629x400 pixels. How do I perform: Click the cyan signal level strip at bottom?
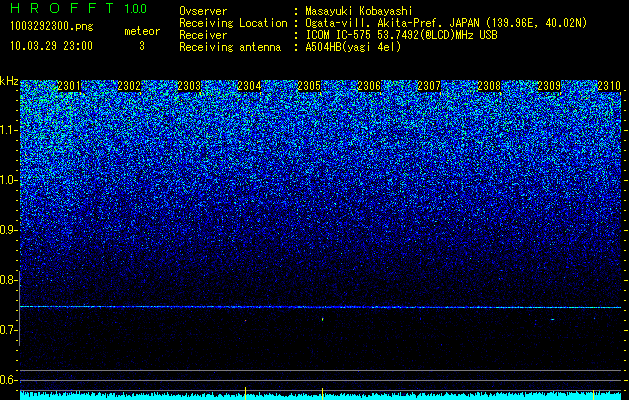pos(321,396)
